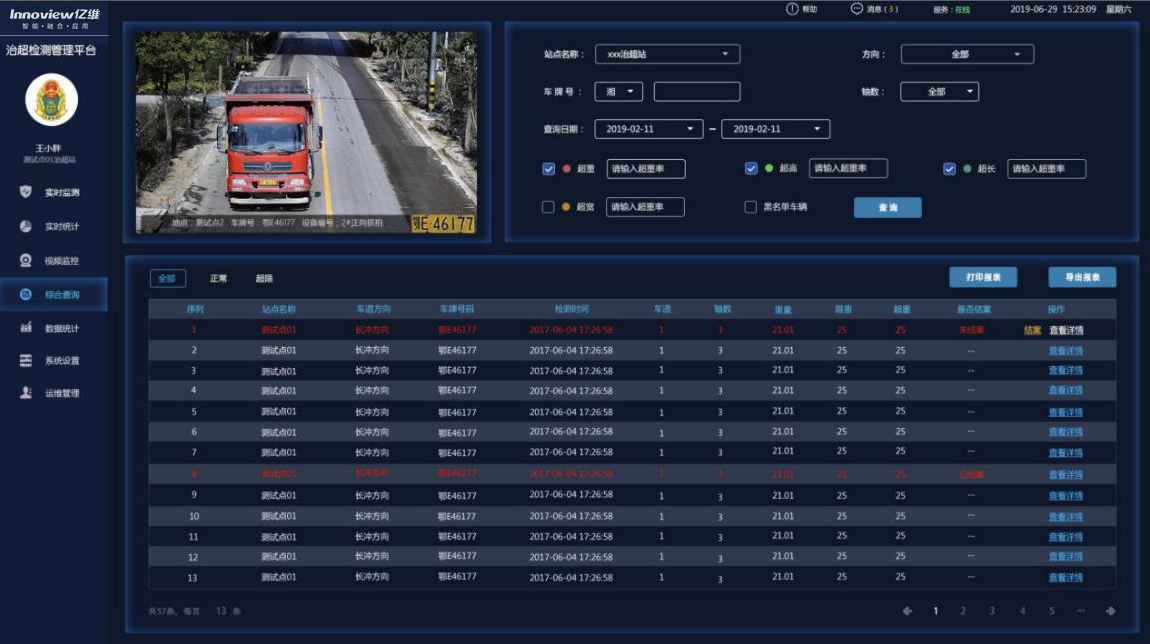Click the 实时统计 pie chart icon
The image size is (1150, 644).
click(x=26, y=226)
